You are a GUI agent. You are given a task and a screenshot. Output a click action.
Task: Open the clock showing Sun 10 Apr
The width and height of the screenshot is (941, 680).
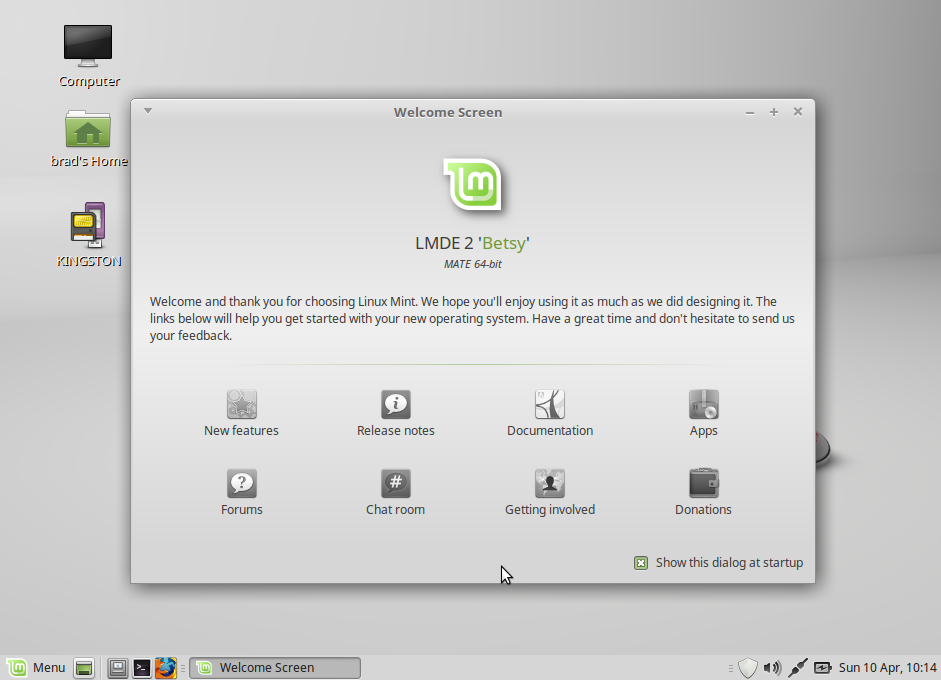coord(888,667)
